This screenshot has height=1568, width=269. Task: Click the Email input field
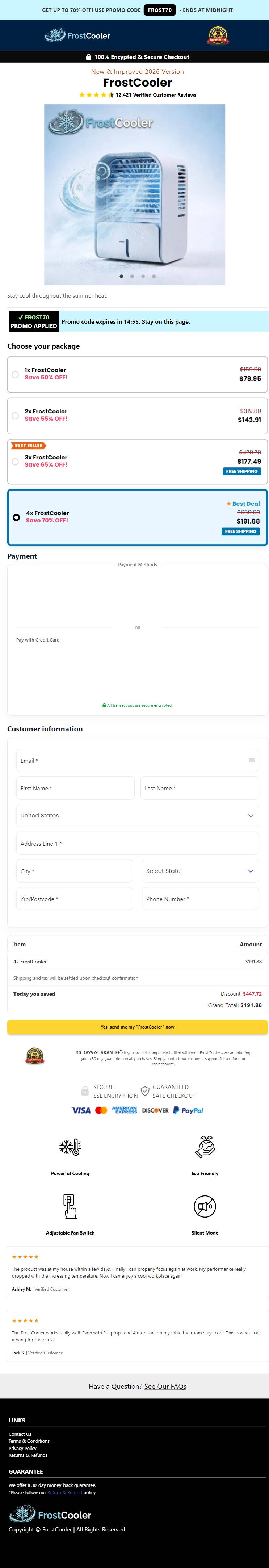138,761
